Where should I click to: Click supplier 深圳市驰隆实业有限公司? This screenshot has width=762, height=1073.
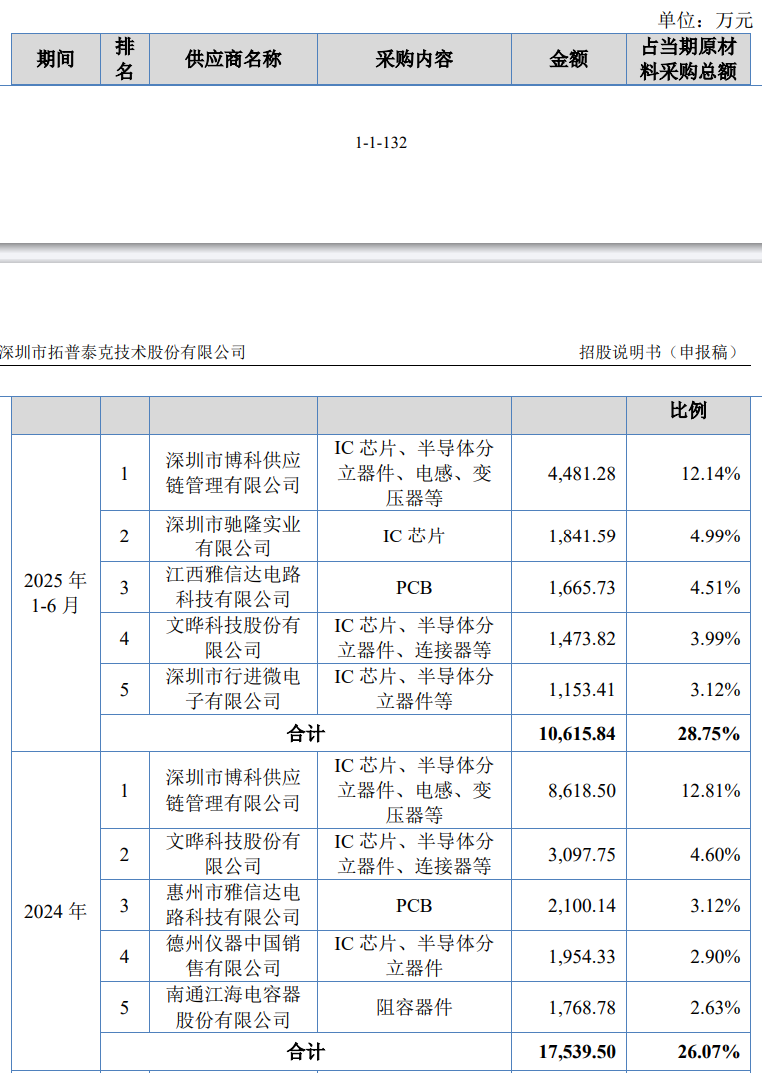[233, 536]
